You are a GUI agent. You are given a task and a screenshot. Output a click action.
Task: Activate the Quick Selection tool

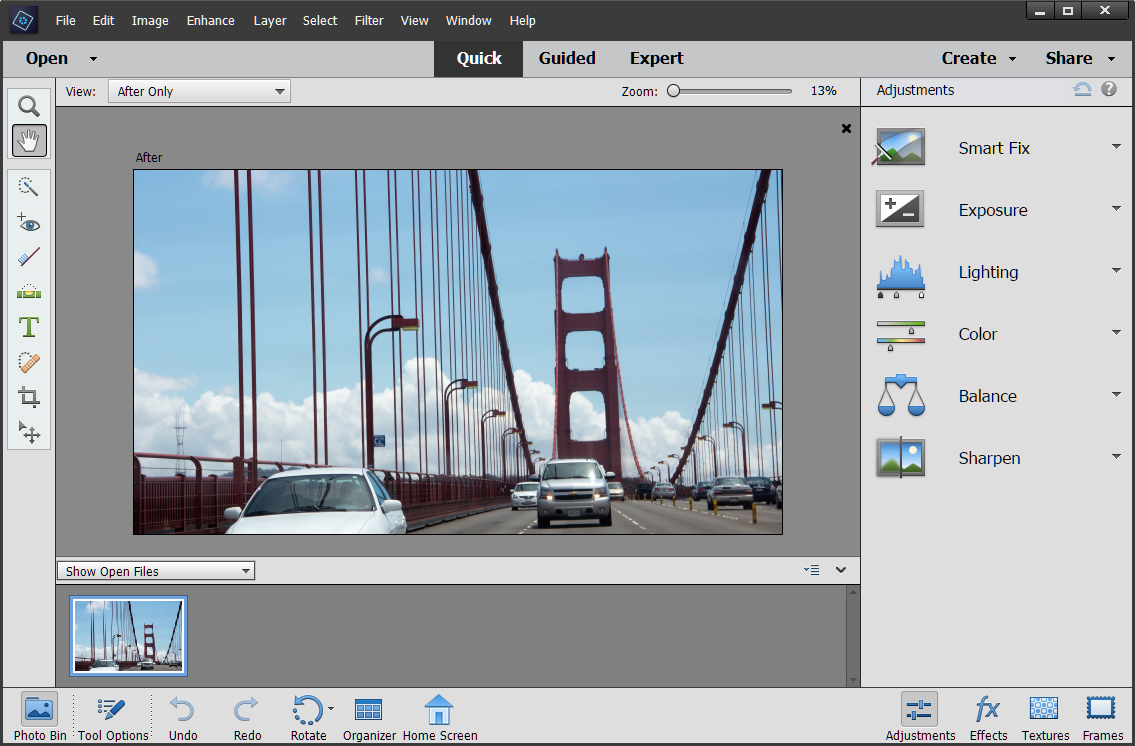[x=28, y=186]
